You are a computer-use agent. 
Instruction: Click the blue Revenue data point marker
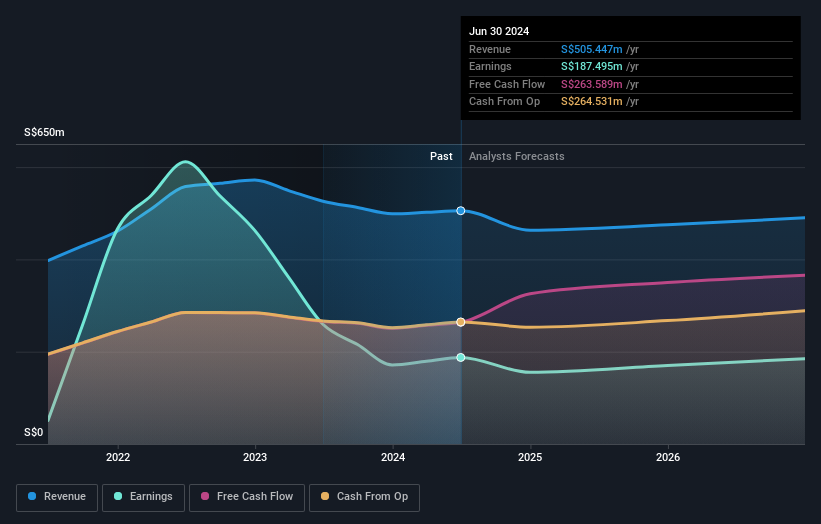[x=461, y=210]
